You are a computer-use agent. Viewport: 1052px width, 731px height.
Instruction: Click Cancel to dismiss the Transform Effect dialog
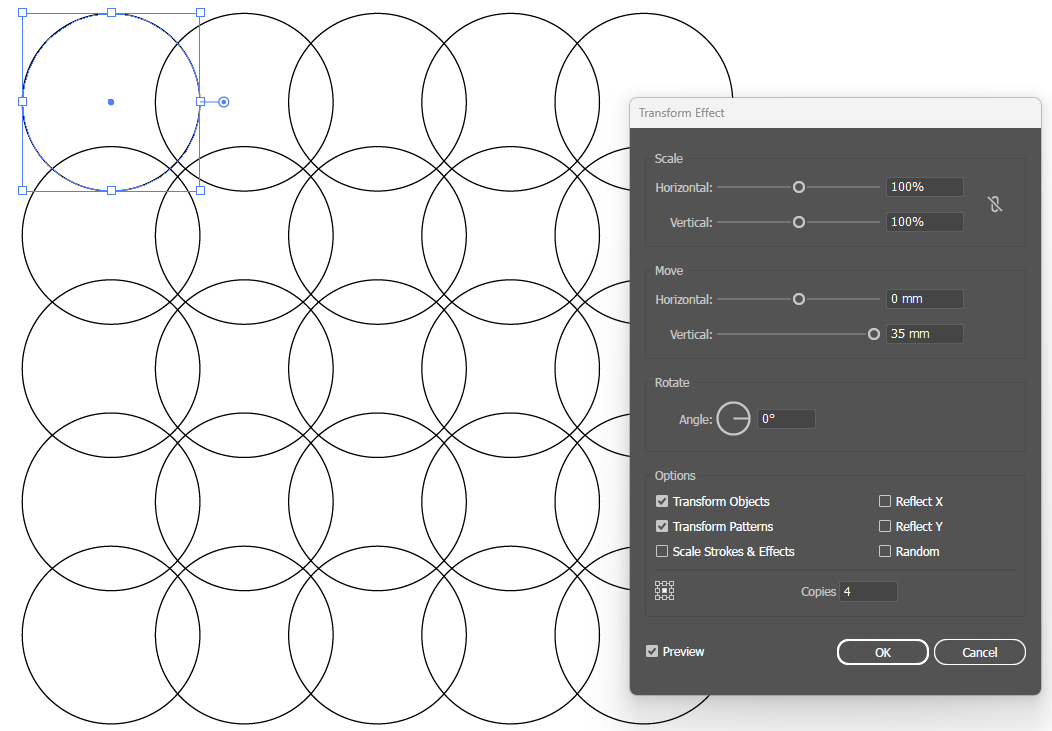[x=979, y=651]
